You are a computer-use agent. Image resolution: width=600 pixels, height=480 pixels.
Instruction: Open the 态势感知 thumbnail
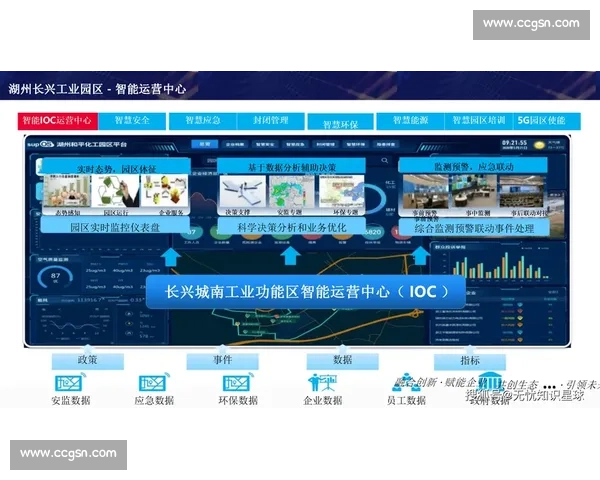click(x=67, y=191)
